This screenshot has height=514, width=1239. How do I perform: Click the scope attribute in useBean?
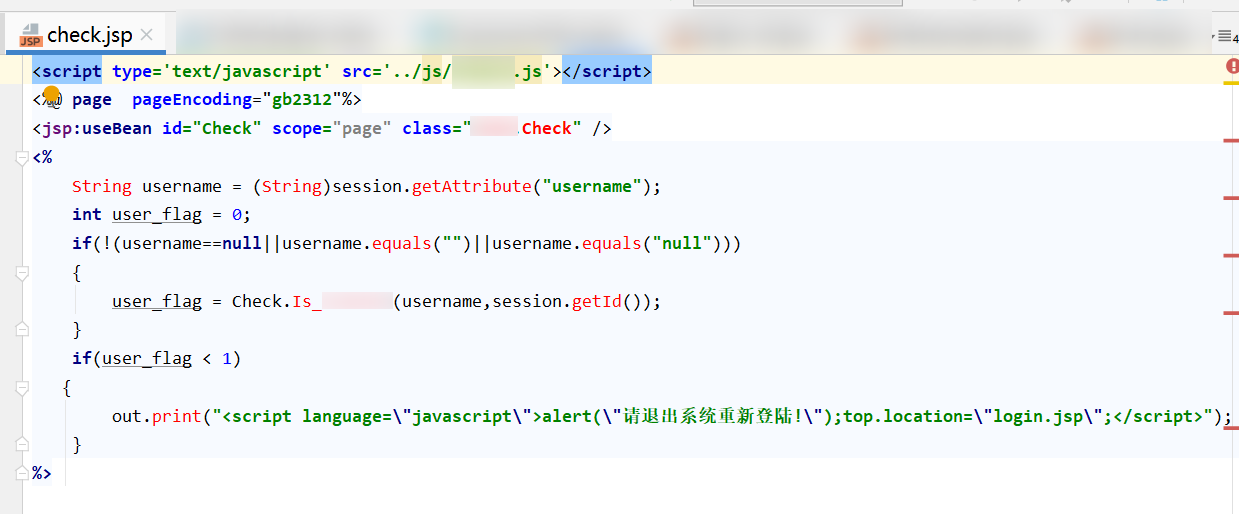(297, 128)
